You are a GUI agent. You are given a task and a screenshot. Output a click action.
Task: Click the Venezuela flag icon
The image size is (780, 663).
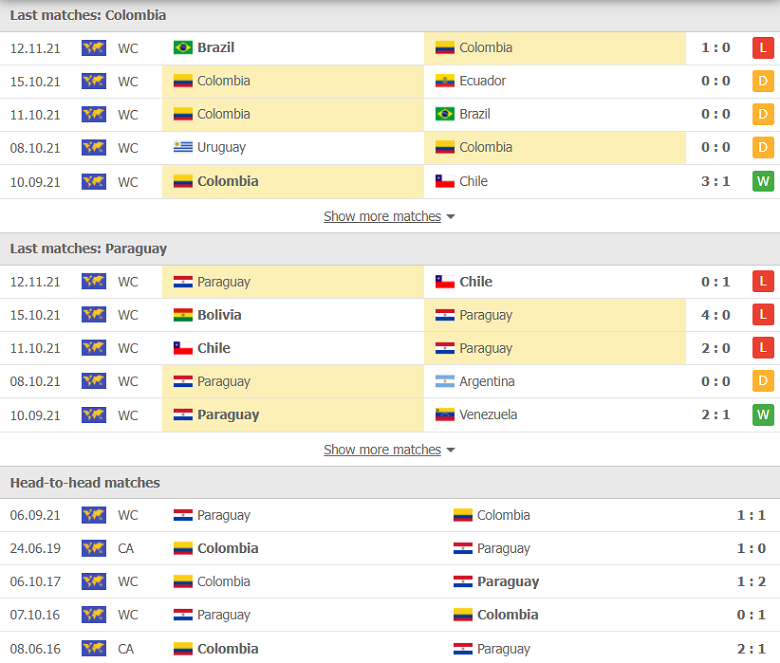pyautogui.click(x=445, y=414)
